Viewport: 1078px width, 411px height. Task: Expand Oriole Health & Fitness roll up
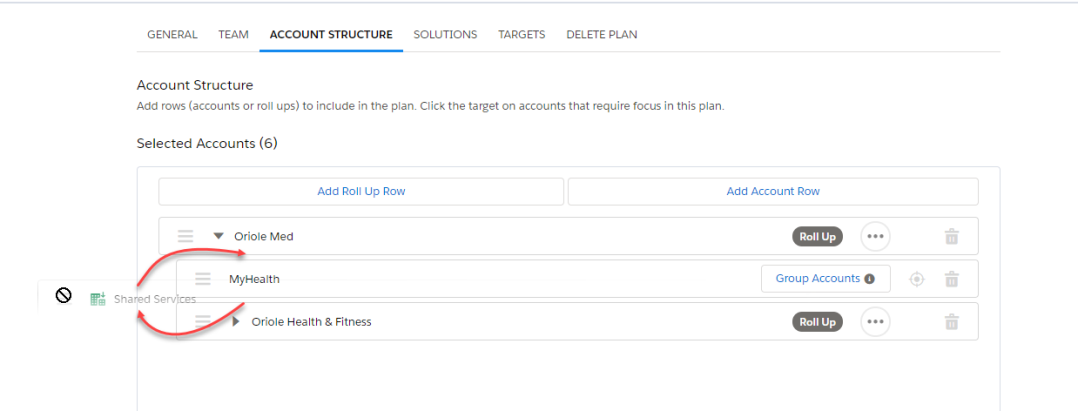click(236, 321)
